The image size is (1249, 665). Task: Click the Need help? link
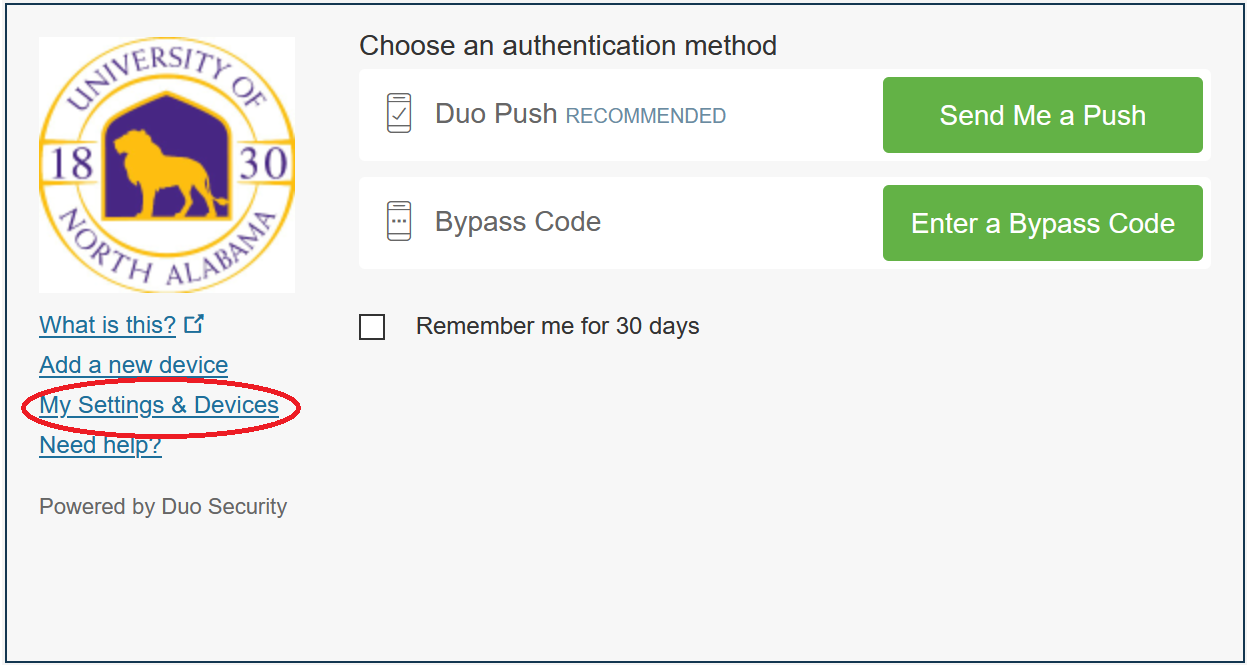[100, 445]
